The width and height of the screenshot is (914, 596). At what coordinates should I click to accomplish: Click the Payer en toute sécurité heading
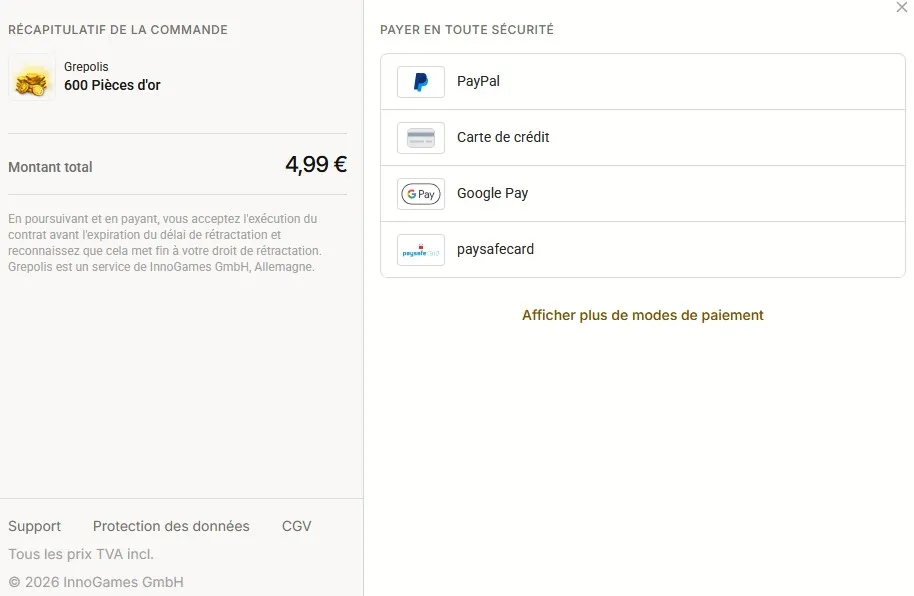pyautogui.click(x=467, y=30)
